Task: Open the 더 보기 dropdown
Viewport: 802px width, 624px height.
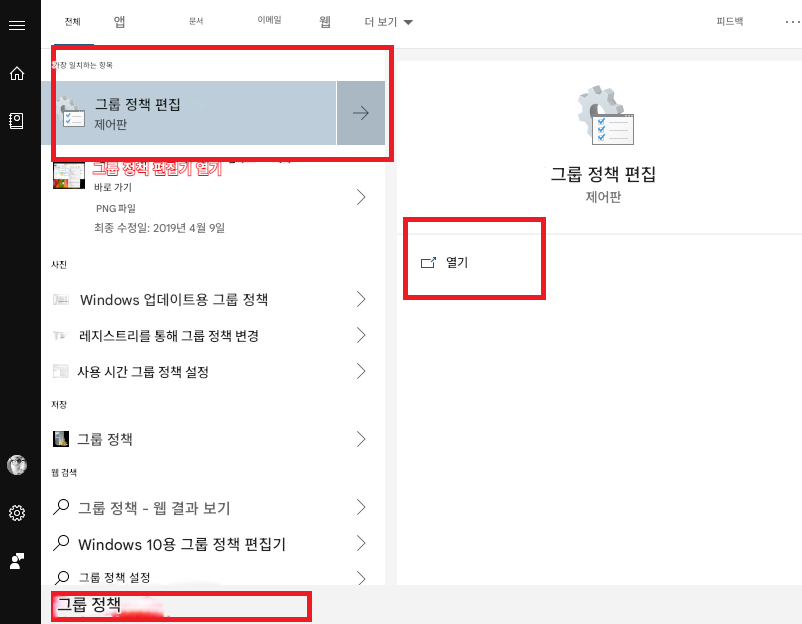Action: (388, 22)
